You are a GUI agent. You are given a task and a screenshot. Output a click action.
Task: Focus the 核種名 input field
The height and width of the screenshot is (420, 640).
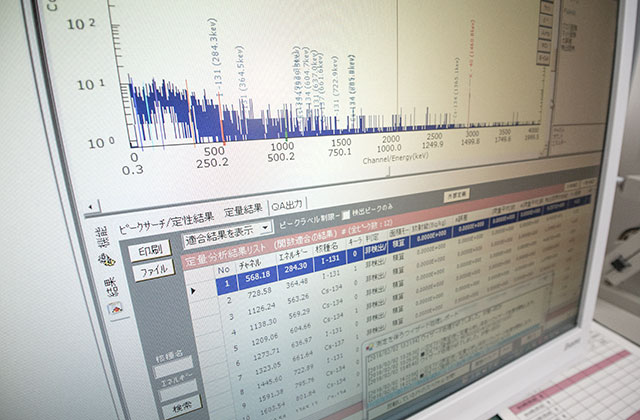click(175, 367)
